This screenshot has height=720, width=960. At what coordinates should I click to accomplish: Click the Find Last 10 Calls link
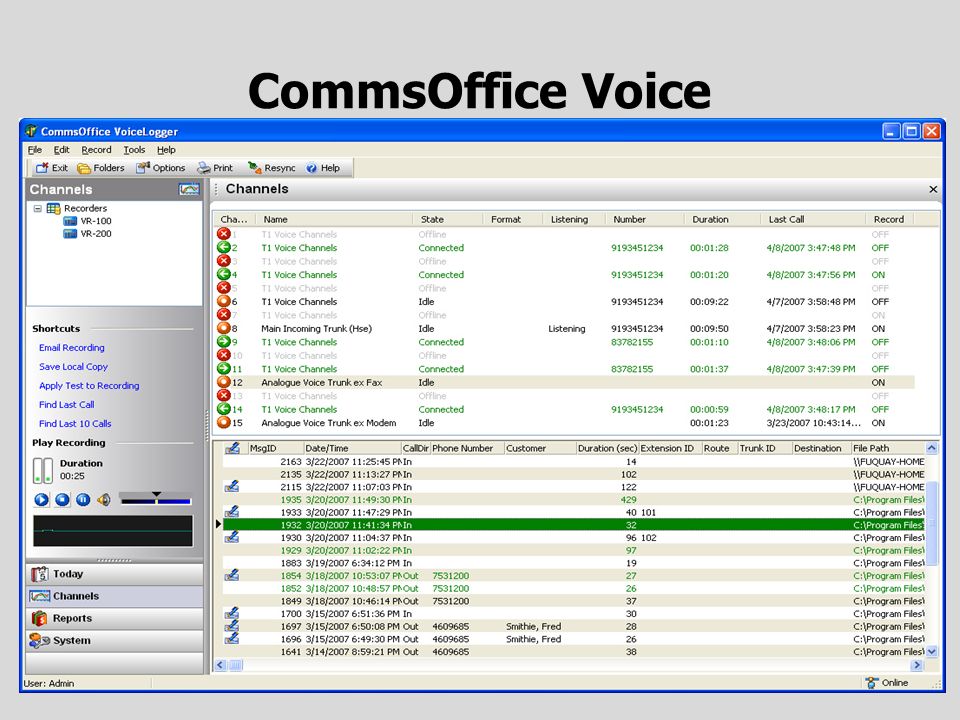(x=75, y=424)
